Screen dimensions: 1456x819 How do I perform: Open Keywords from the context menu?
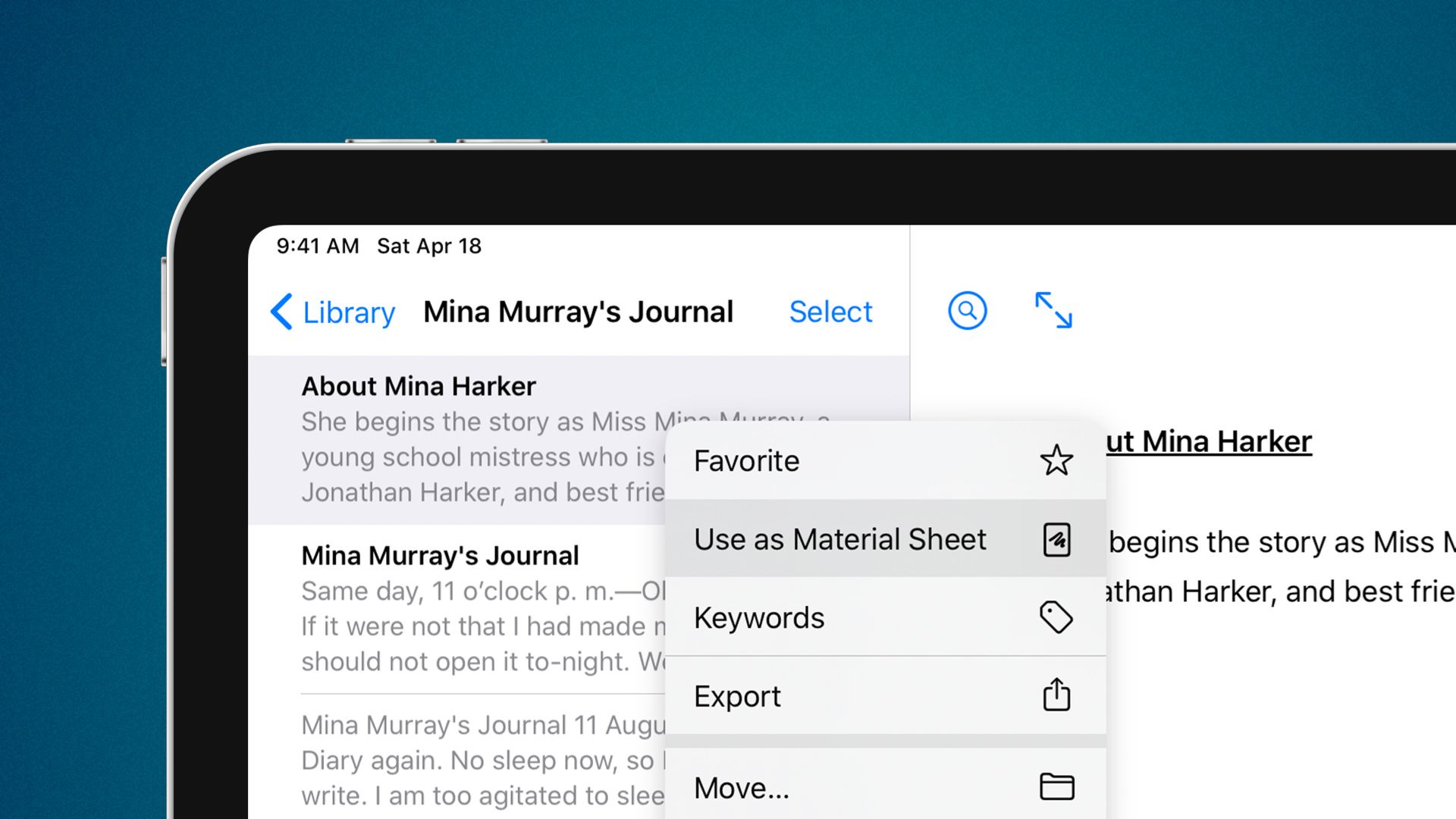point(758,617)
